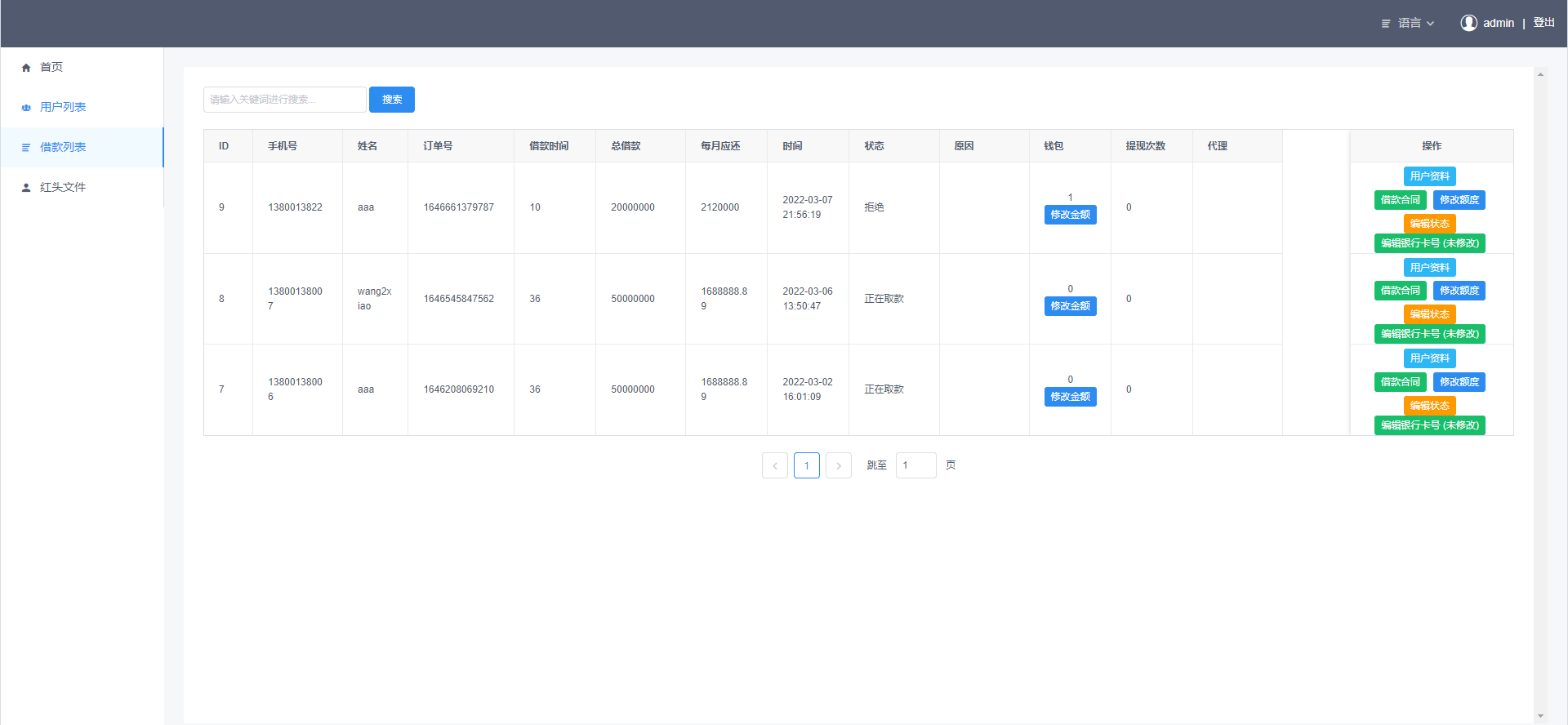Click the users icon beside 用户列表

click(x=26, y=108)
